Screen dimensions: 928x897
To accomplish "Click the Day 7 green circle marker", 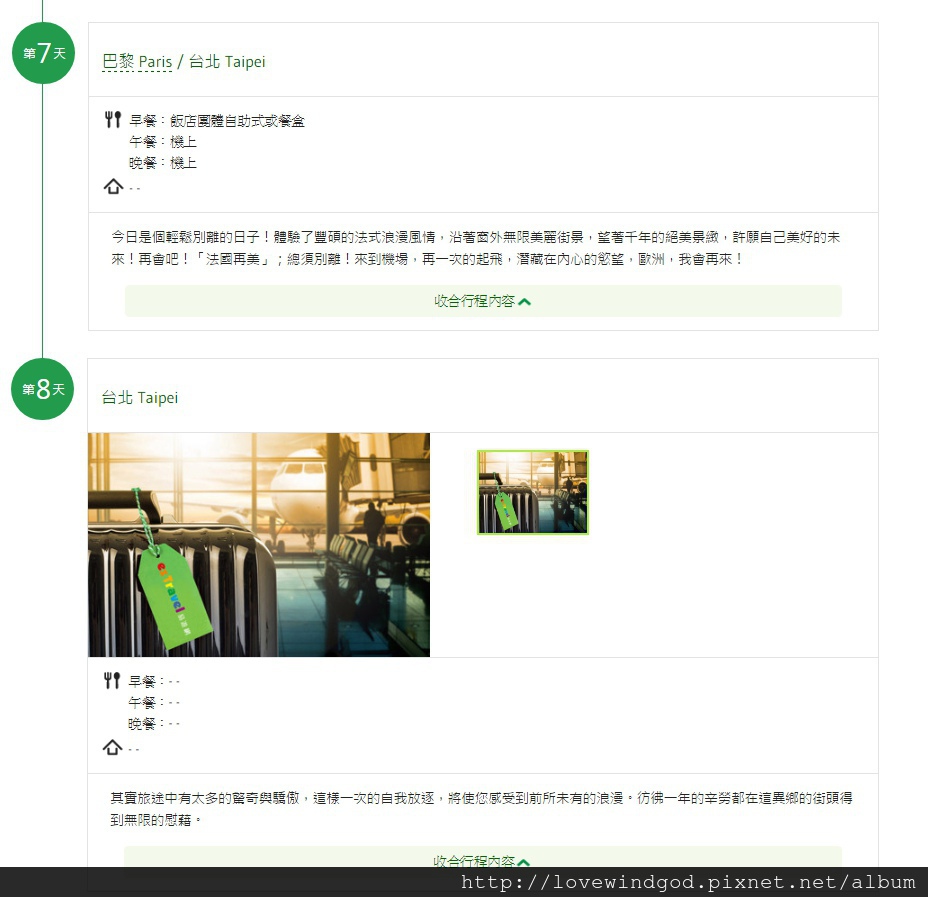I will tap(43, 53).
